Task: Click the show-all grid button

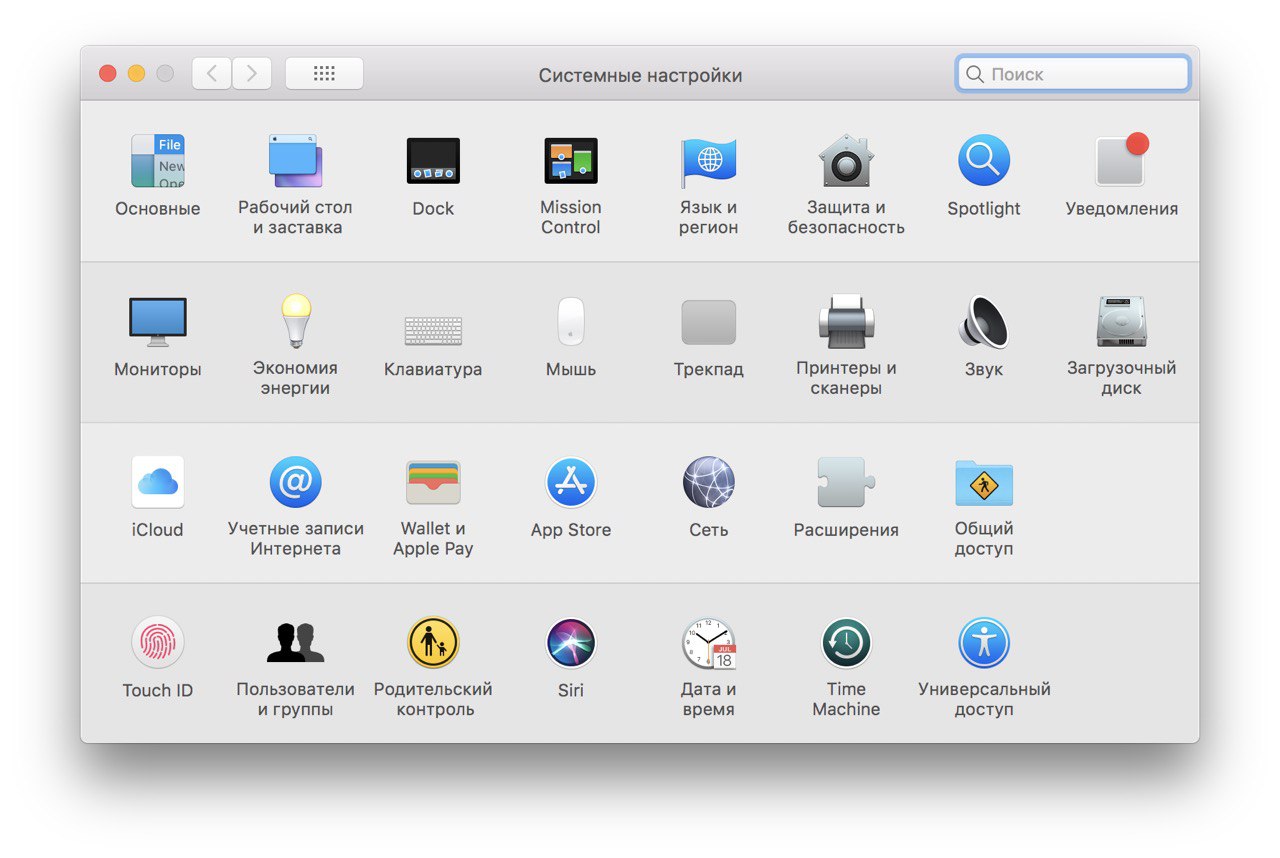Action: coord(324,73)
